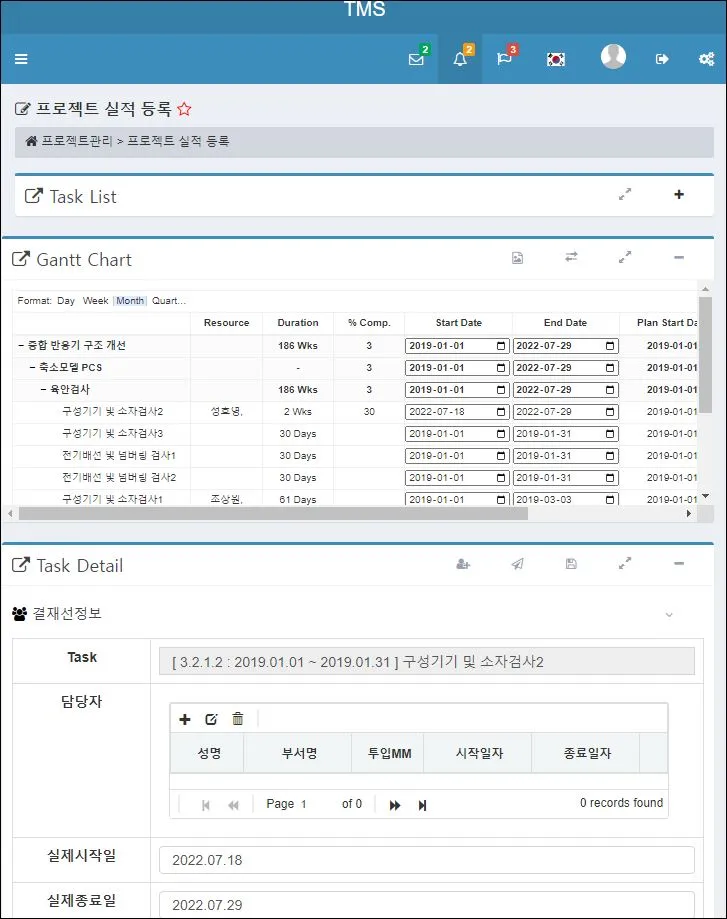Open the hamburger navigation menu
727x919 pixels.
click(21, 59)
